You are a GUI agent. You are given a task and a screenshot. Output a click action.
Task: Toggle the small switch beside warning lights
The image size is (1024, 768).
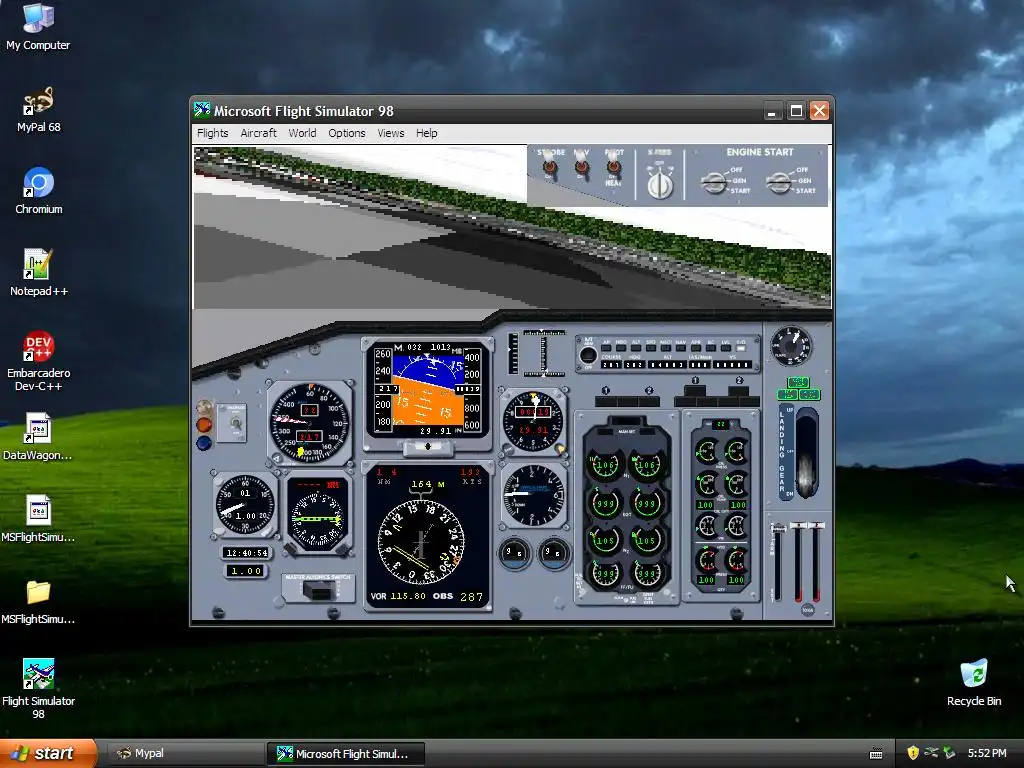pyautogui.click(x=236, y=423)
